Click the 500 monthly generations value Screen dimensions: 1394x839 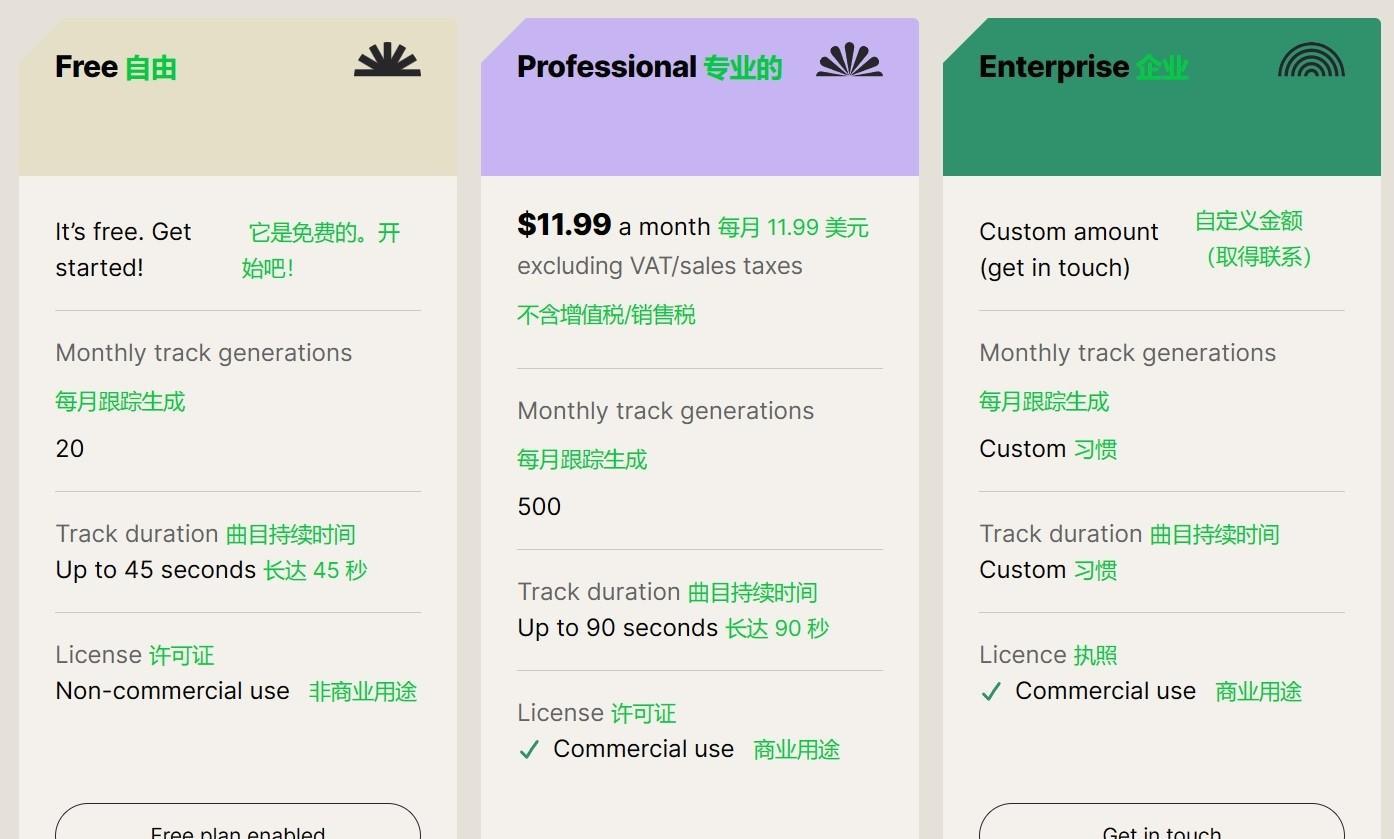click(539, 507)
